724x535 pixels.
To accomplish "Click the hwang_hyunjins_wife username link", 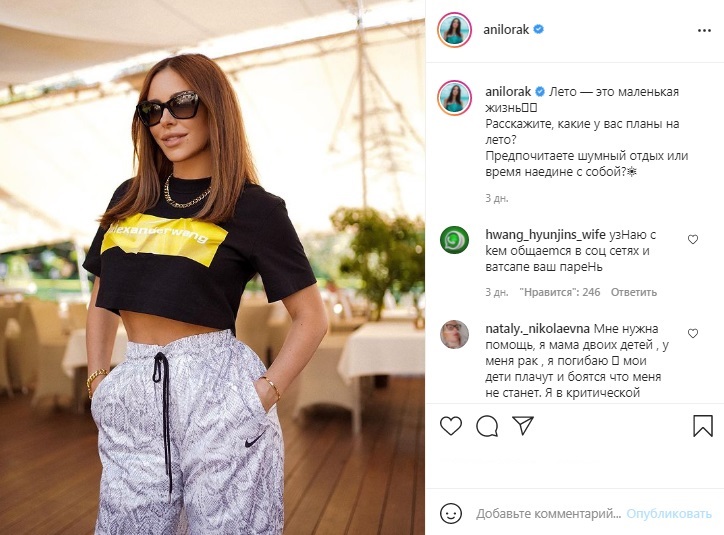I will coord(545,234).
